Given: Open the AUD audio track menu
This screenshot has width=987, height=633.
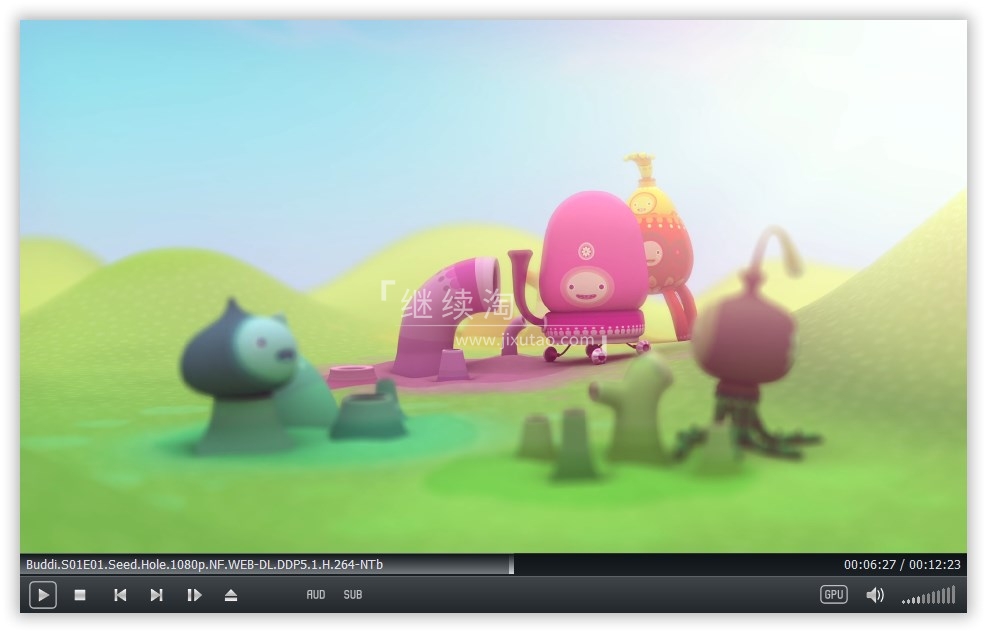Looking at the screenshot, I should [316, 595].
